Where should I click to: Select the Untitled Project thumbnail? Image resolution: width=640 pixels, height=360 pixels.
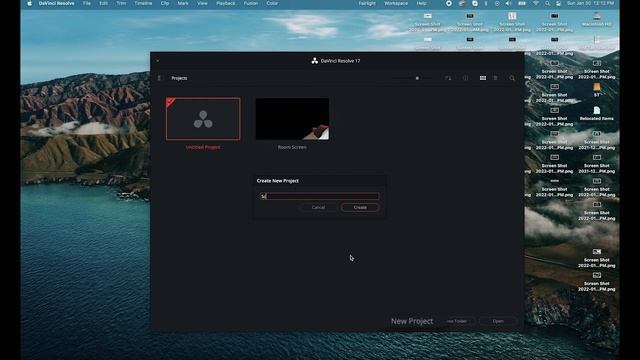pos(203,119)
